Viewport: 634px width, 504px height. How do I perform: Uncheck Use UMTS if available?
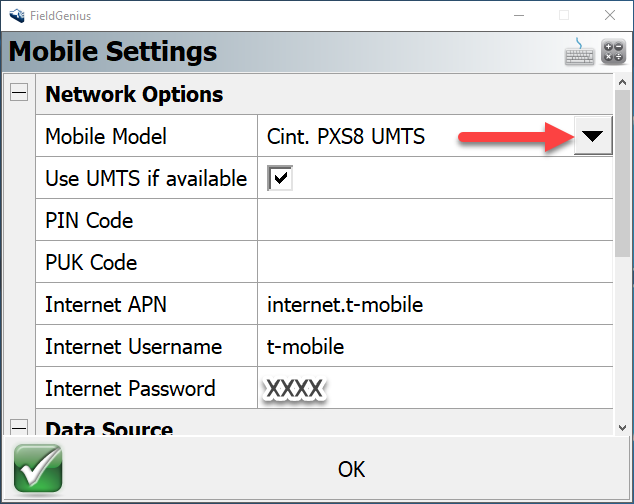pos(280,179)
